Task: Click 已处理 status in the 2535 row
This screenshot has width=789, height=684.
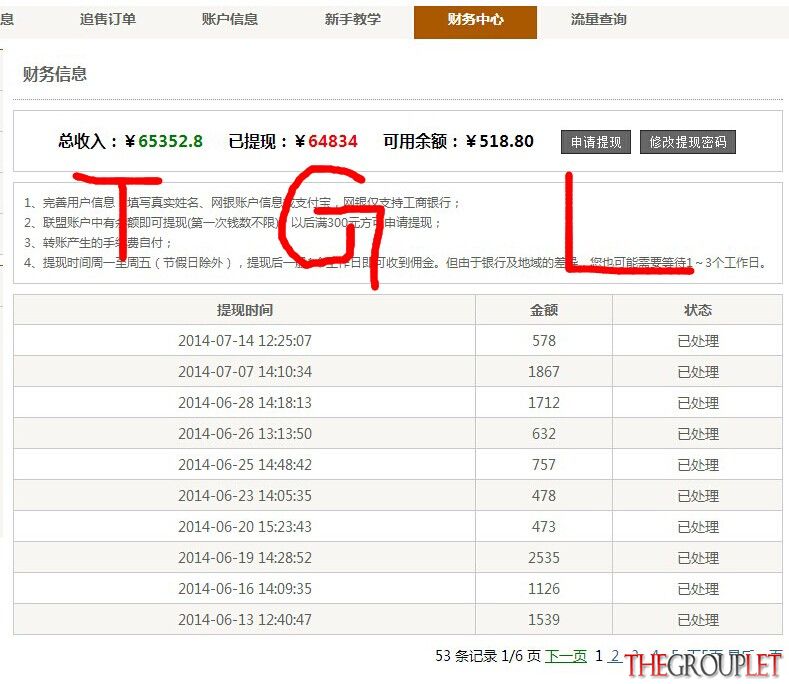Action: click(698, 558)
